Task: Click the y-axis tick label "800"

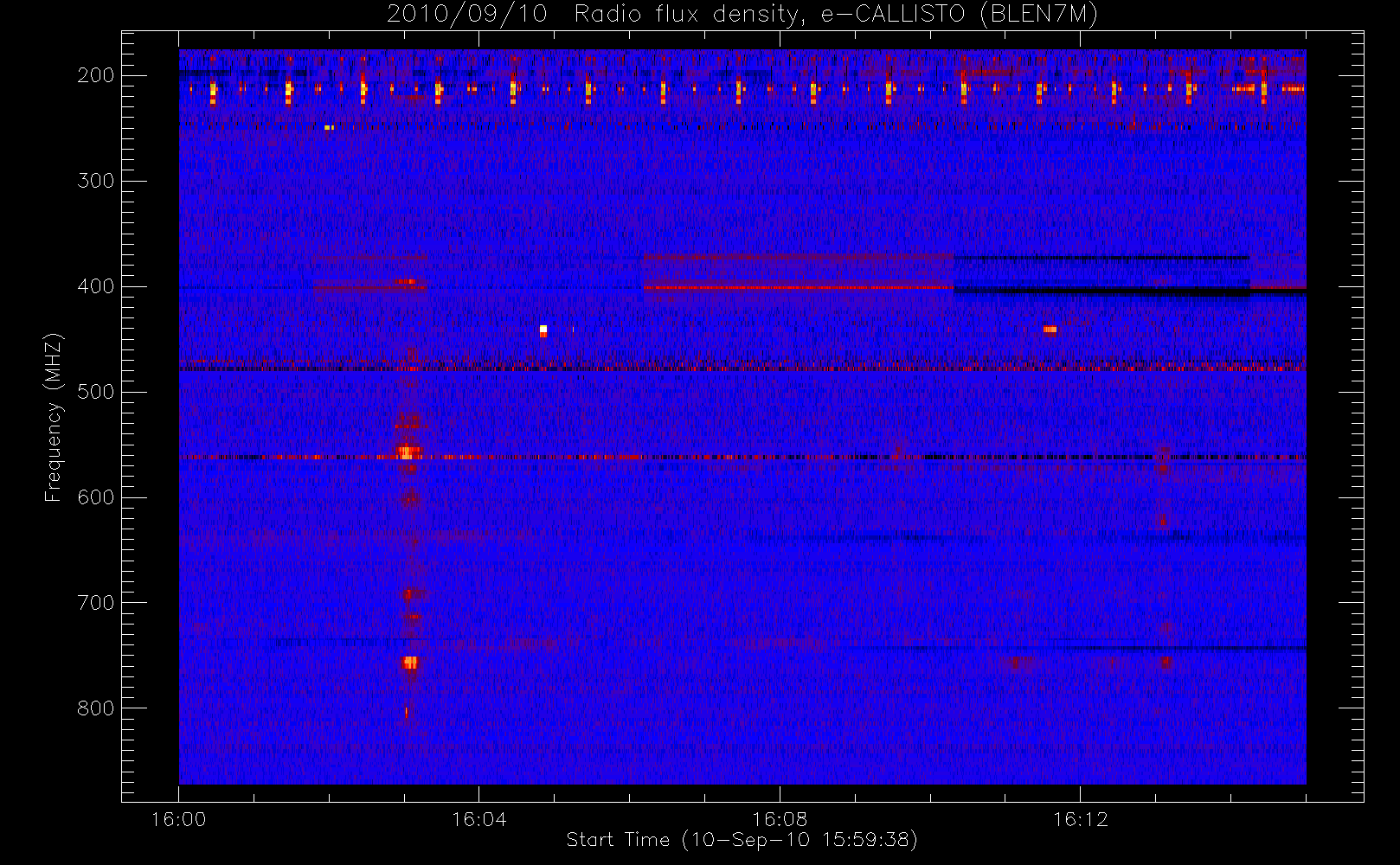Action: [x=96, y=708]
